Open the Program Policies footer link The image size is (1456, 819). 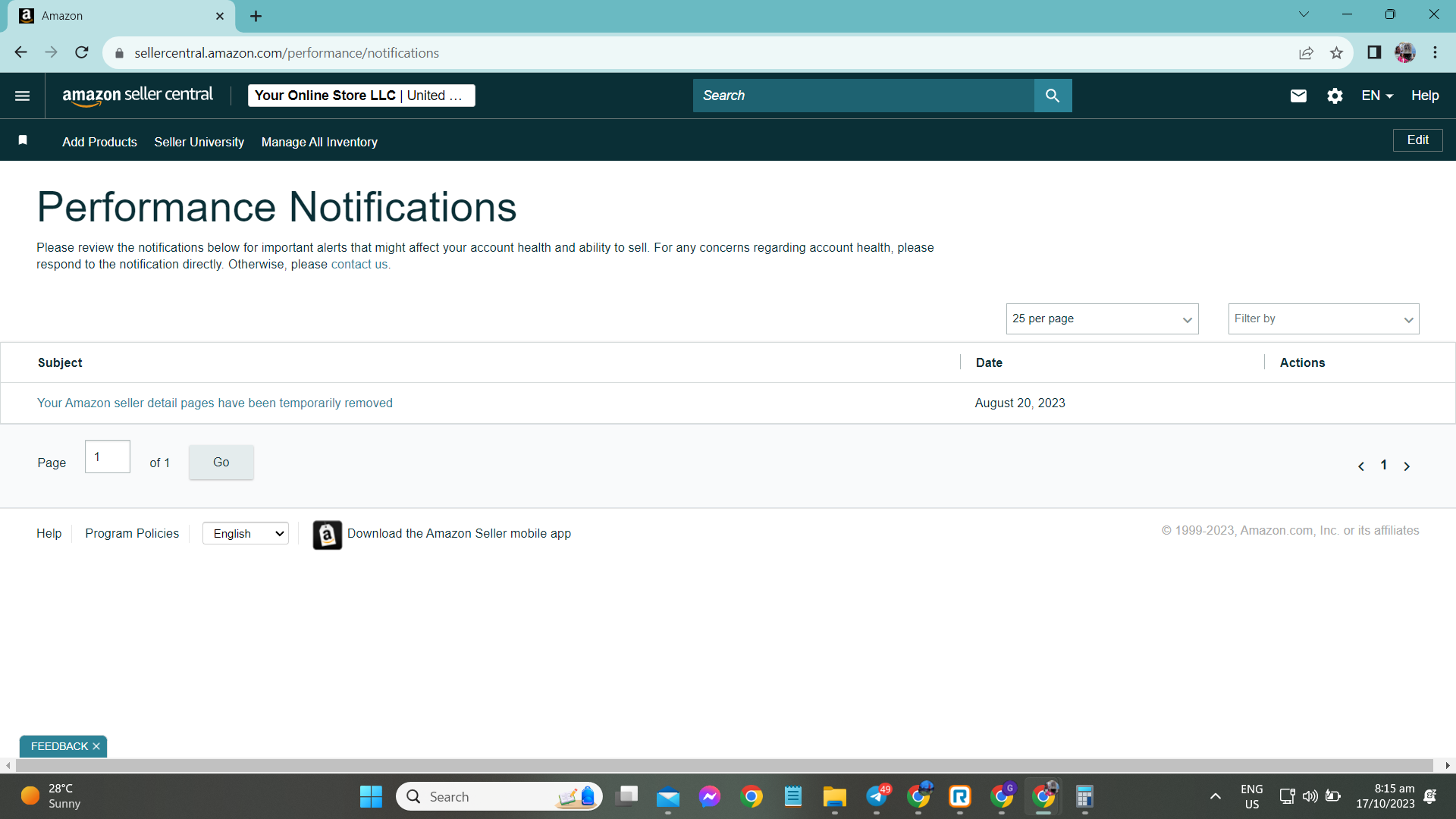point(132,533)
